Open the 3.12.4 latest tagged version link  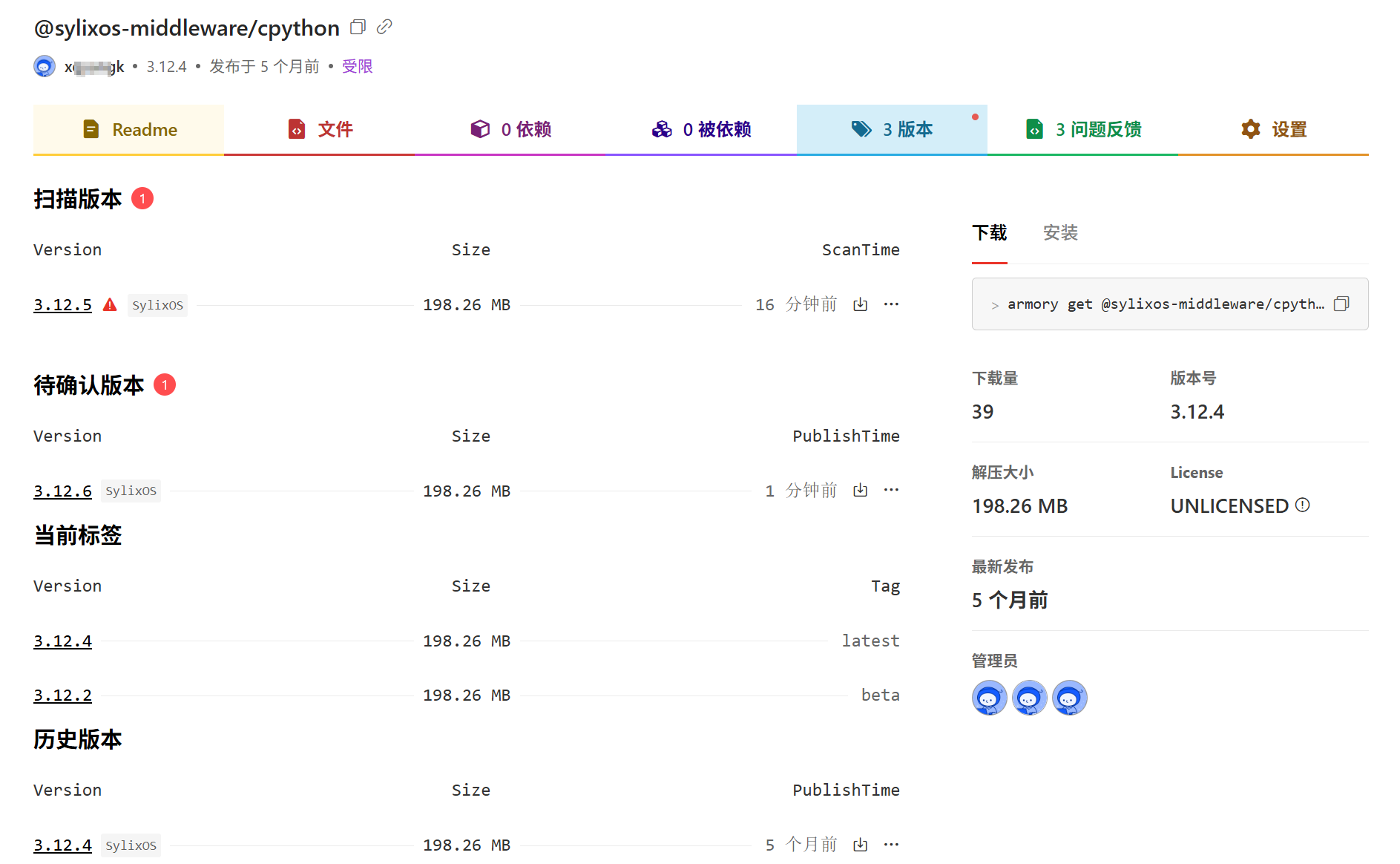(62, 641)
